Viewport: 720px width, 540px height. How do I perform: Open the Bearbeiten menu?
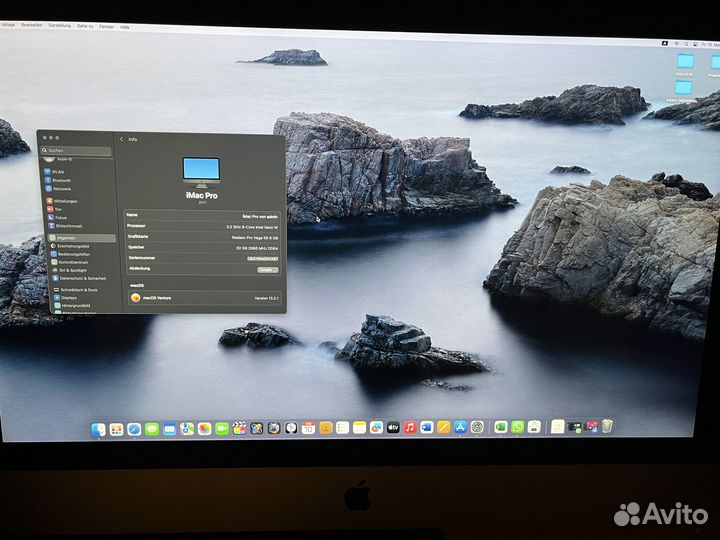click(32, 25)
